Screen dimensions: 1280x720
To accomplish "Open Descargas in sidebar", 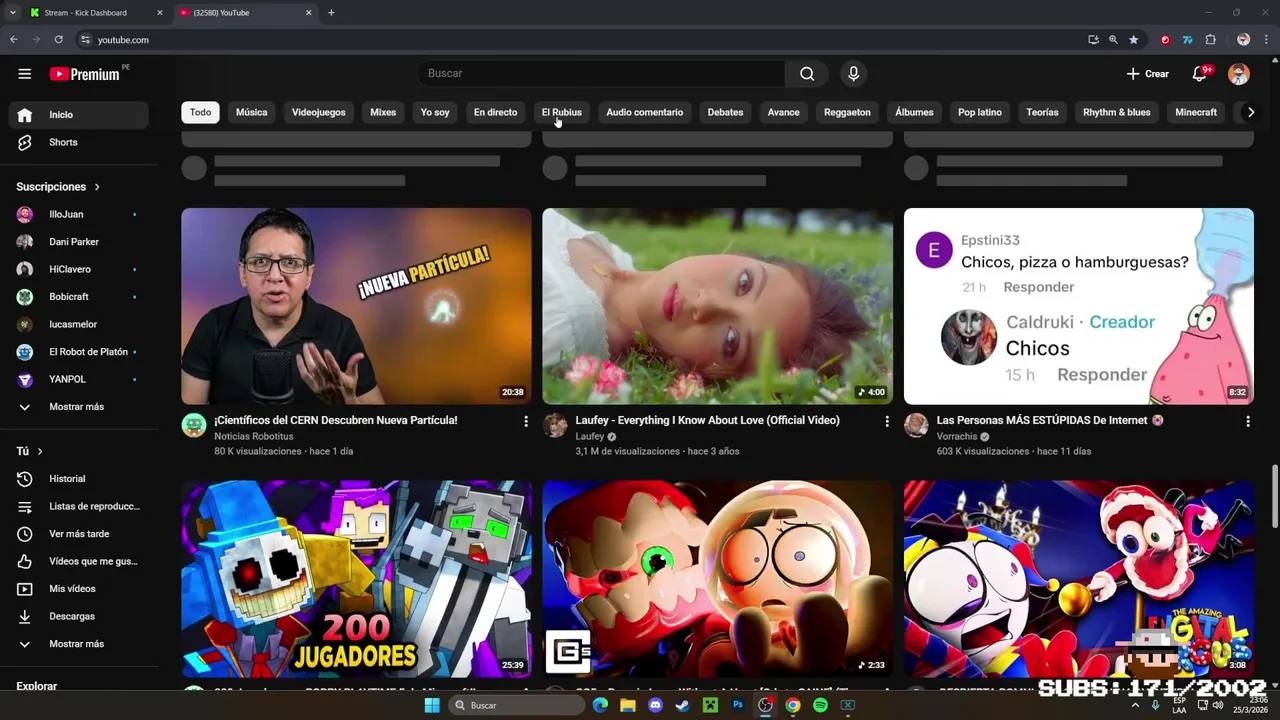I will (79, 616).
